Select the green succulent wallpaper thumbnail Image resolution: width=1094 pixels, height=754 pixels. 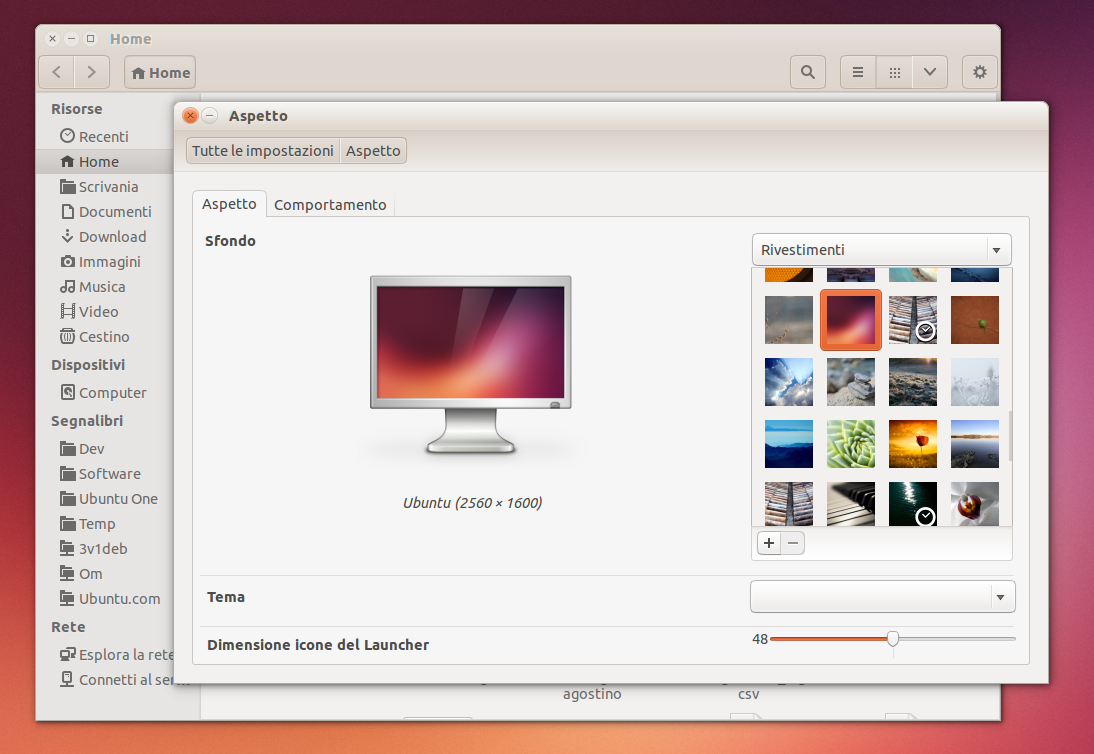(851, 444)
